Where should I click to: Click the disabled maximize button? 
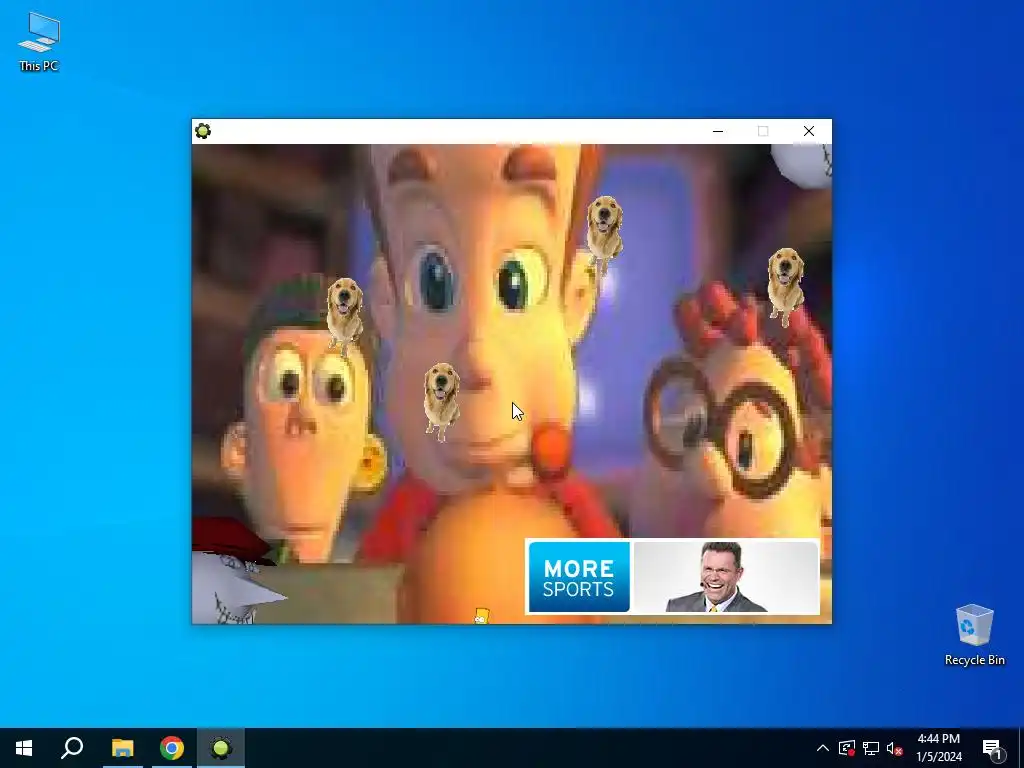pyautogui.click(x=763, y=131)
